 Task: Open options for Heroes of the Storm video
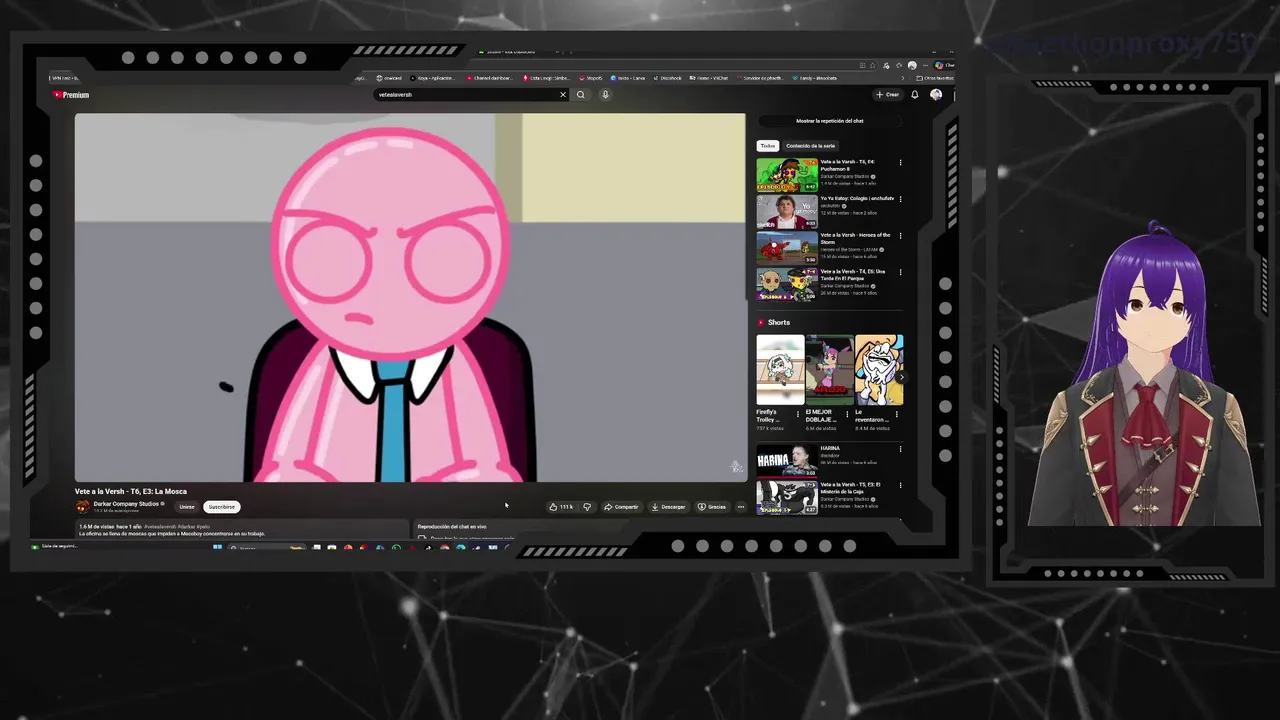900,236
